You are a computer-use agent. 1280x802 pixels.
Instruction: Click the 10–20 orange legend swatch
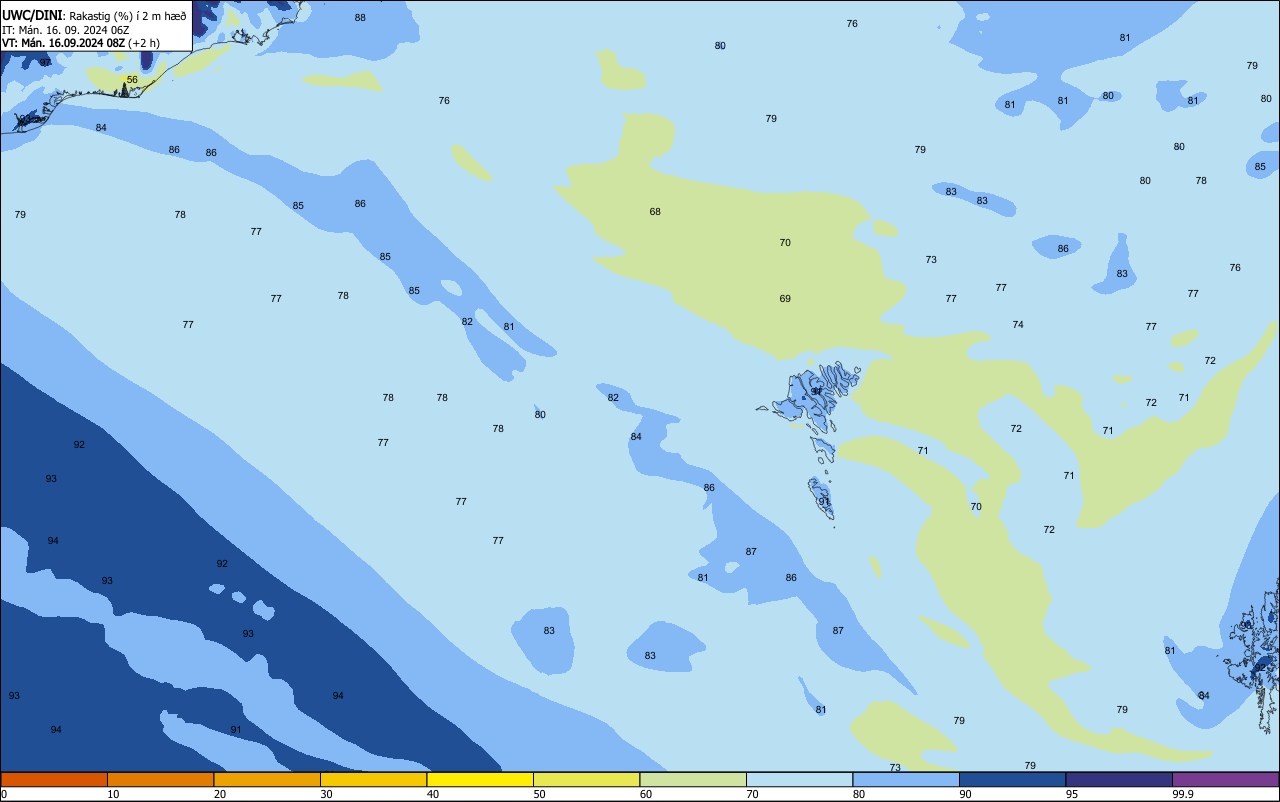tap(160, 779)
